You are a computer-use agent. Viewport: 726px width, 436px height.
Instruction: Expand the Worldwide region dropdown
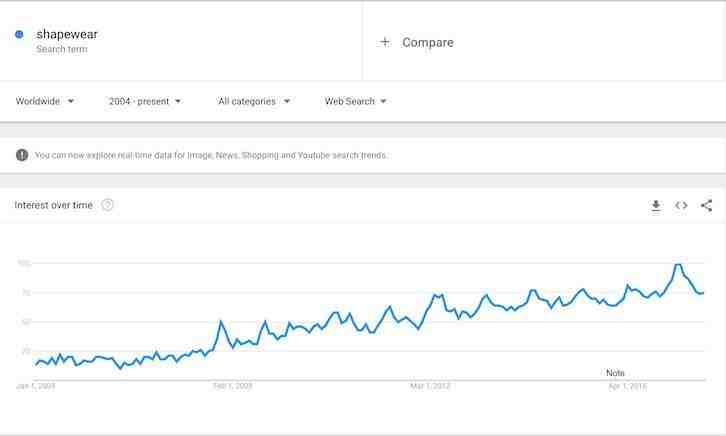click(x=45, y=101)
